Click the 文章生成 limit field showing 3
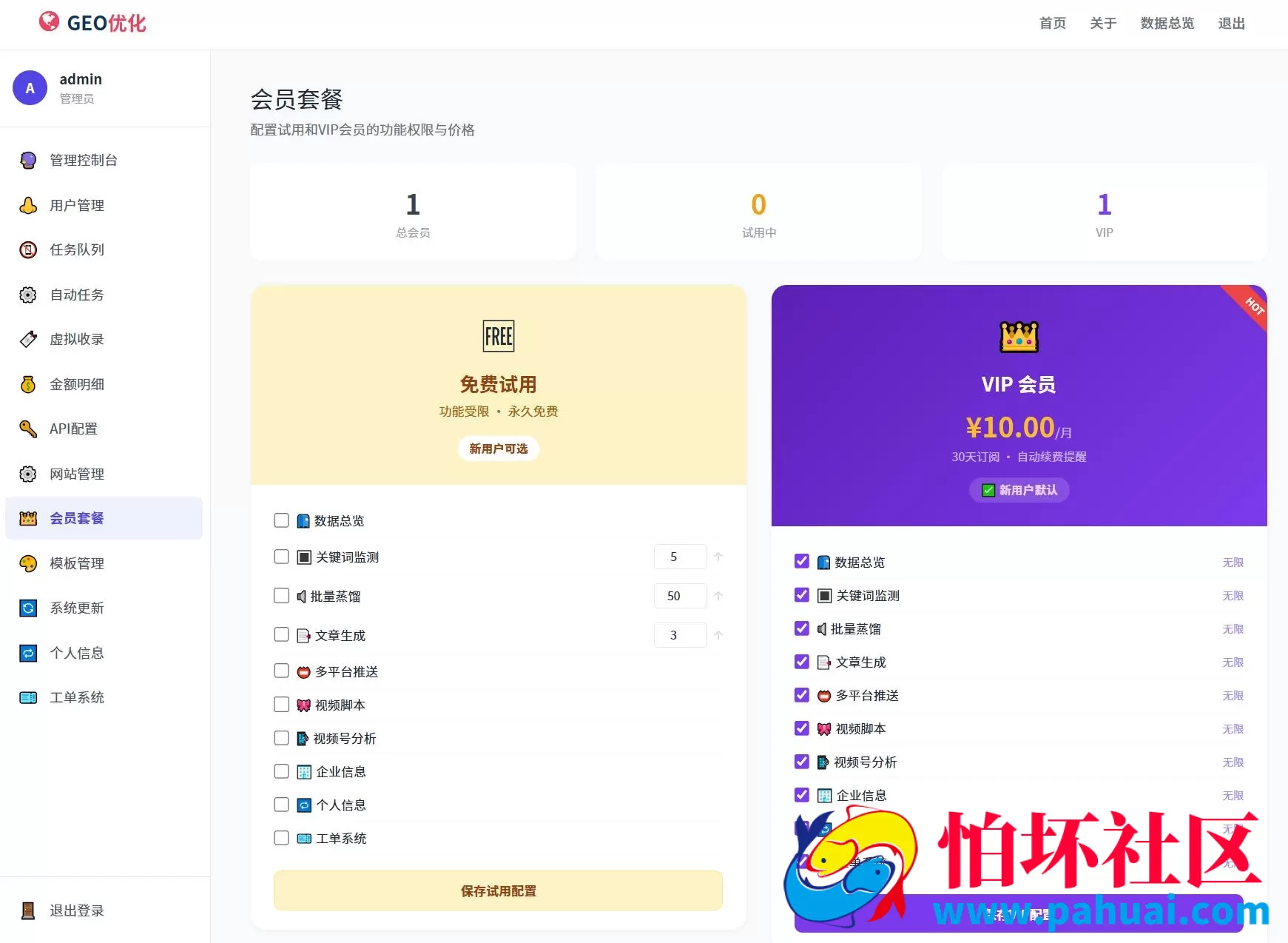This screenshot has width=1288, height=943. pyautogui.click(x=680, y=635)
